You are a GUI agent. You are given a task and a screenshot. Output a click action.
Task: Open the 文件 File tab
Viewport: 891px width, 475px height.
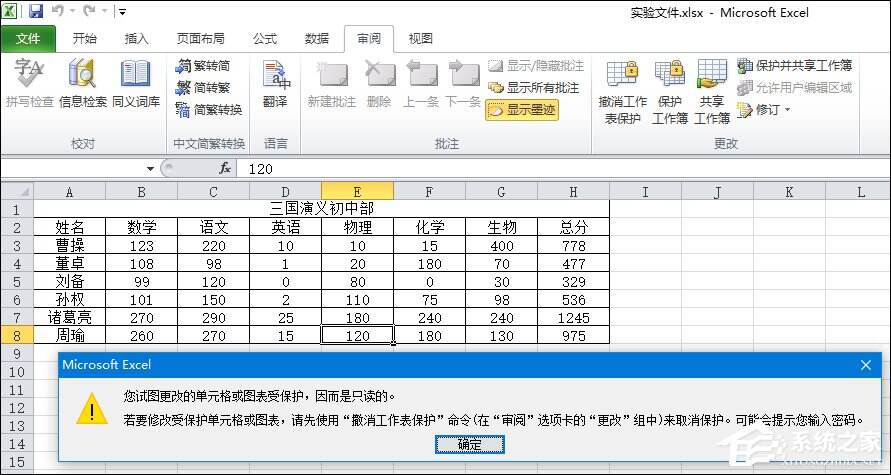point(28,39)
